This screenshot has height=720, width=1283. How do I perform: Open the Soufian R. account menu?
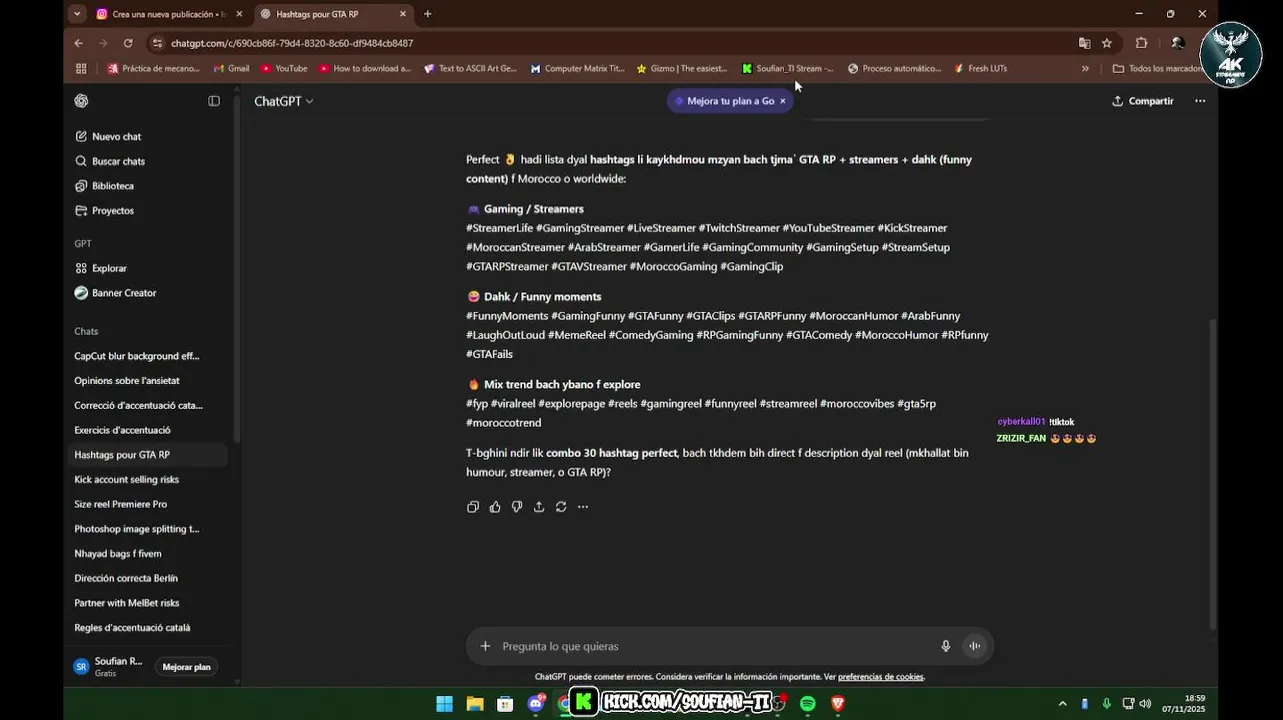click(108, 667)
